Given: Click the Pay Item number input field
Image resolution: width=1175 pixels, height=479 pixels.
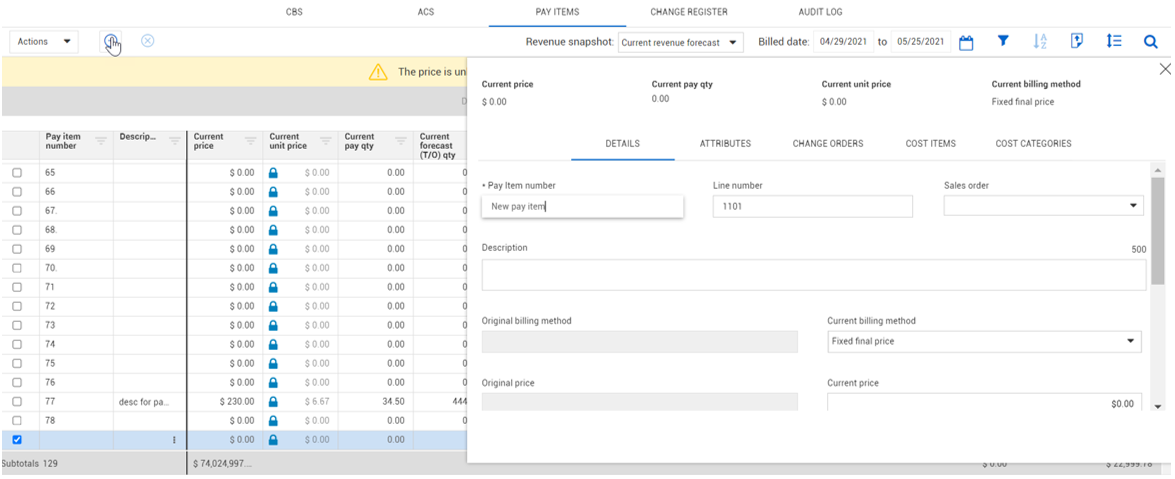Looking at the screenshot, I should [x=582, y=206].
